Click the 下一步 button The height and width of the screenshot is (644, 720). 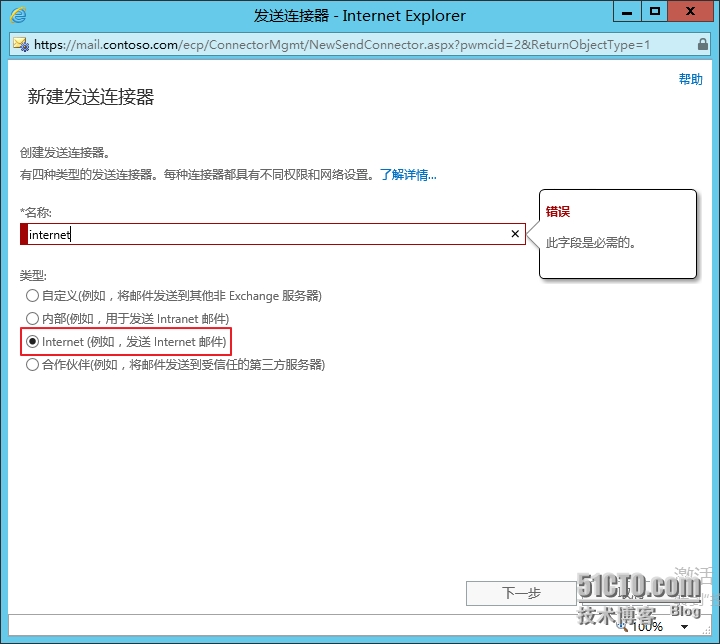[521, 593]
